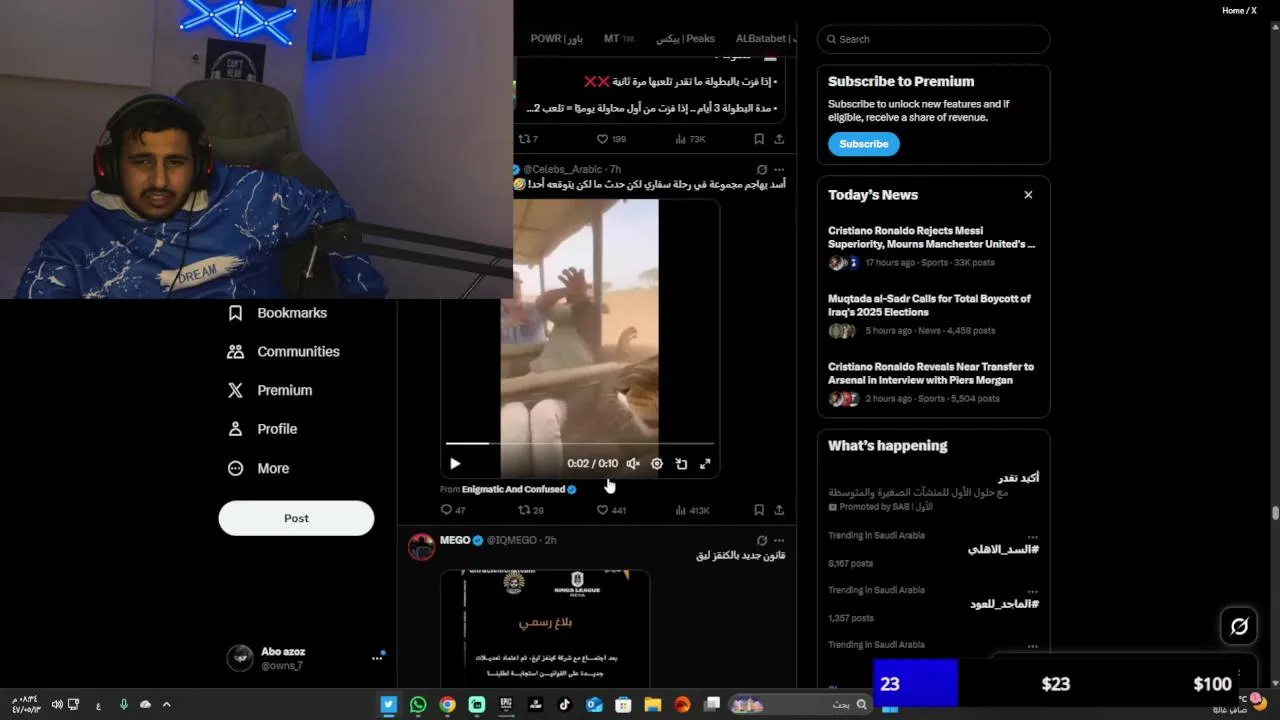The height and width of the screenshot is (720, 1280).
Task: Toggle the microphone icon in system tray
Action: point(124,705)
